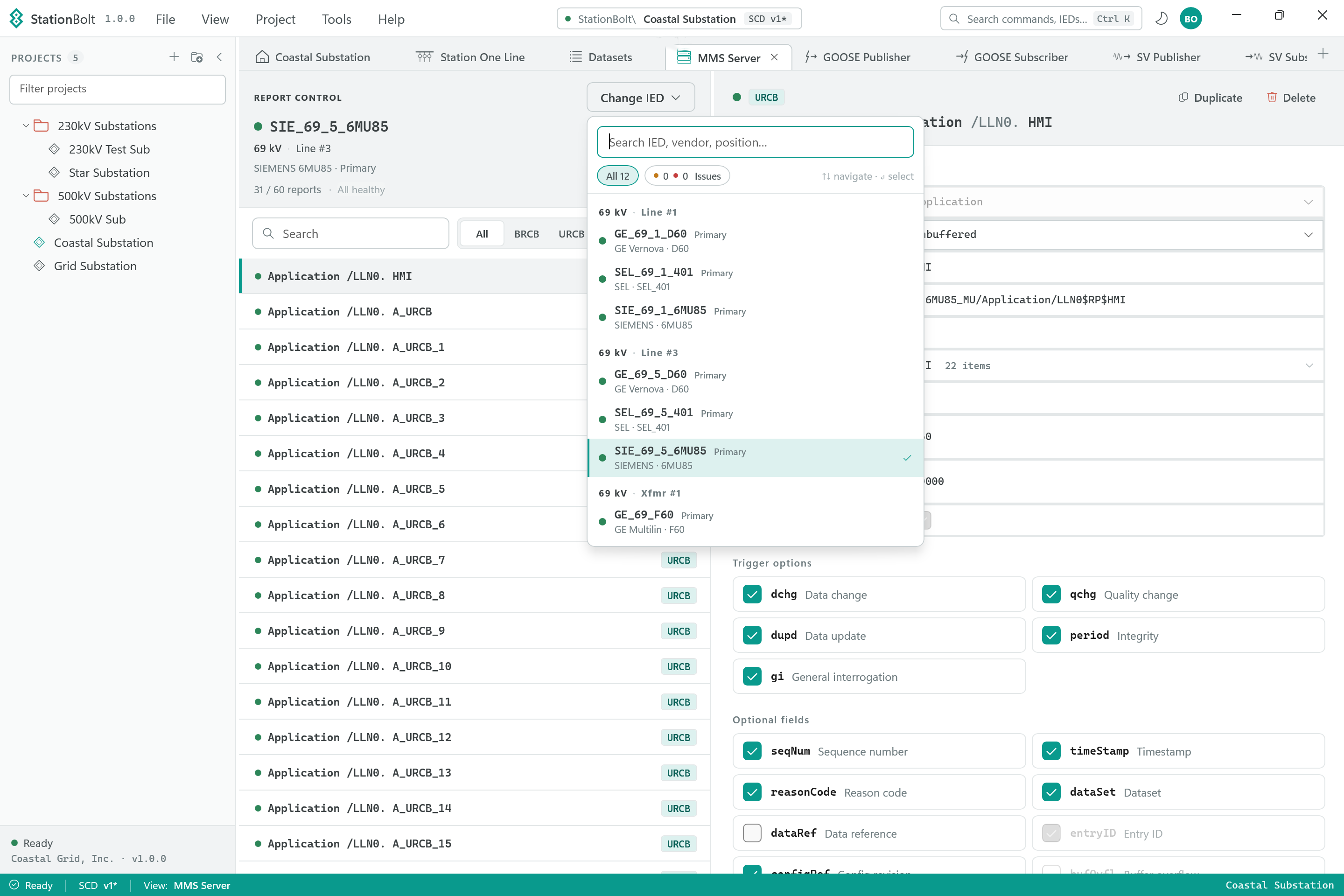1344x896 pixels.
Task: Click the Datasets list icon
Action: (x=576, y=57)
